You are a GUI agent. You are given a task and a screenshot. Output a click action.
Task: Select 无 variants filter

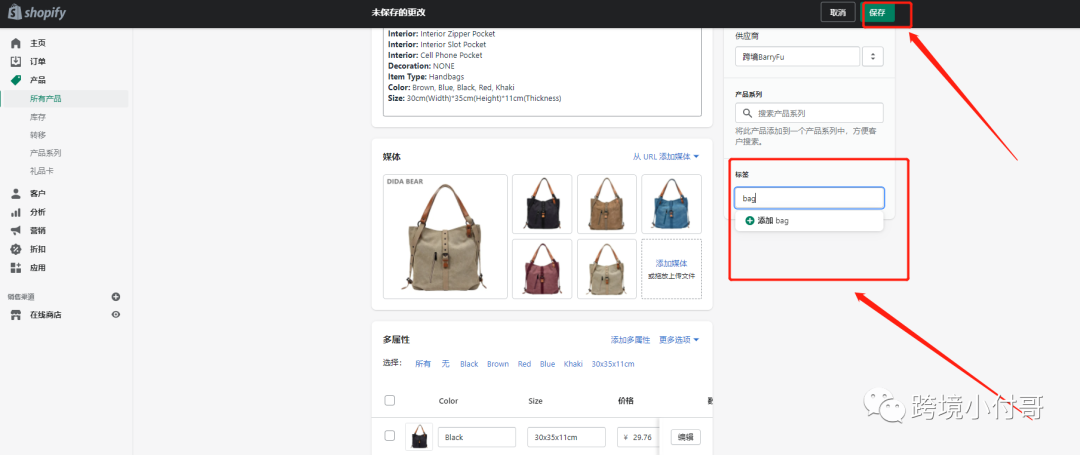tap(446, 364)
